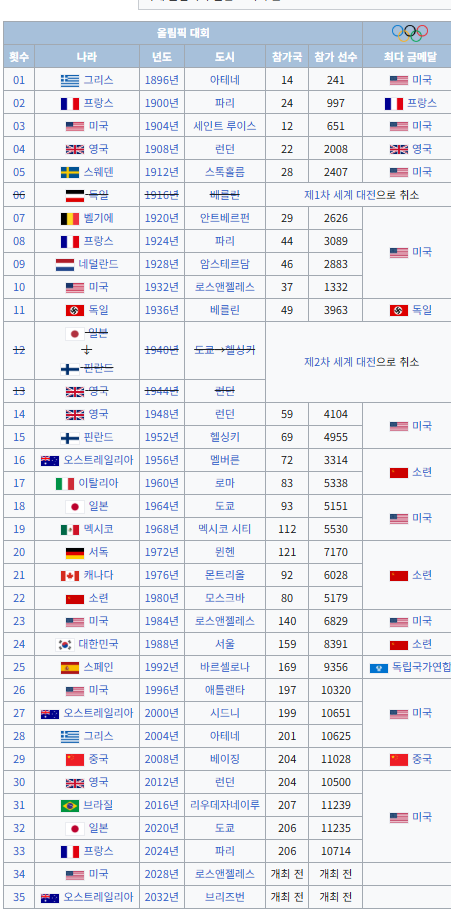The width and height of the screenshot is (451, 911).
Task: Click the 참가 선수 column header
Action: [x=335, y=57]
